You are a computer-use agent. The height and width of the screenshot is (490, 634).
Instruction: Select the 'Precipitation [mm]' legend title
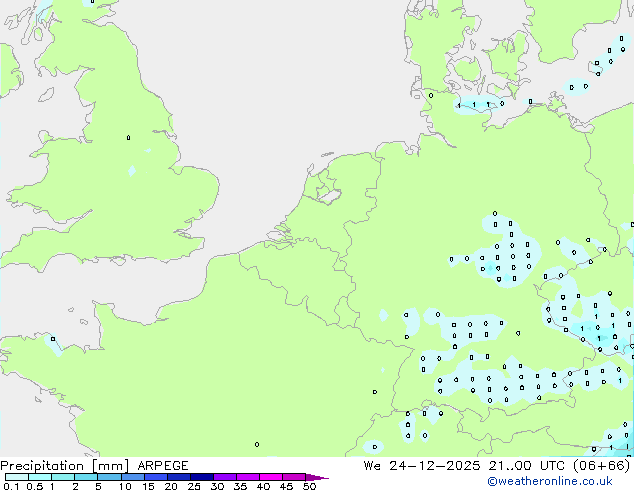tap(65, 466)
